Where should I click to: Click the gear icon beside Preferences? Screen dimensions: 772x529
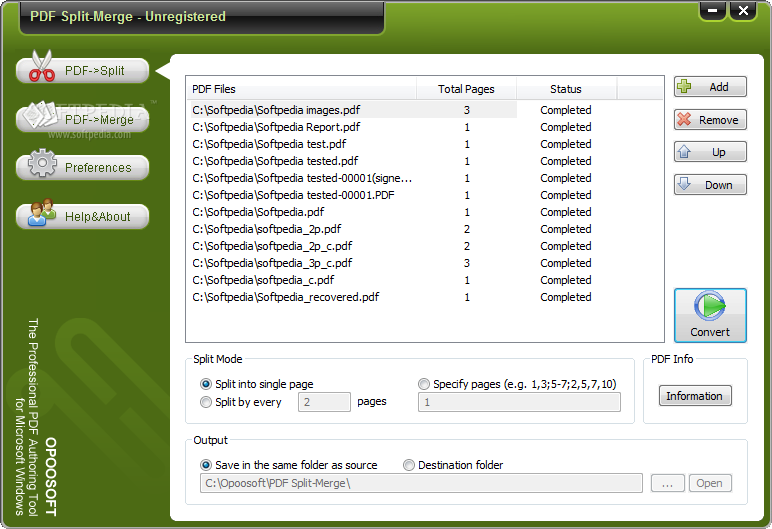(42, 163)
